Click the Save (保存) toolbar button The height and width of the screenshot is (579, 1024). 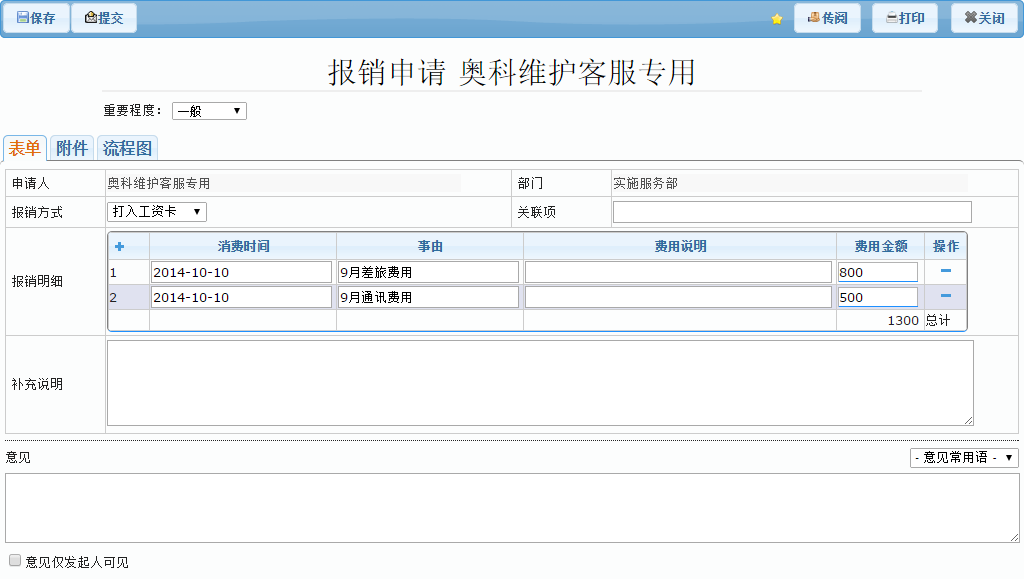(35, 18)
